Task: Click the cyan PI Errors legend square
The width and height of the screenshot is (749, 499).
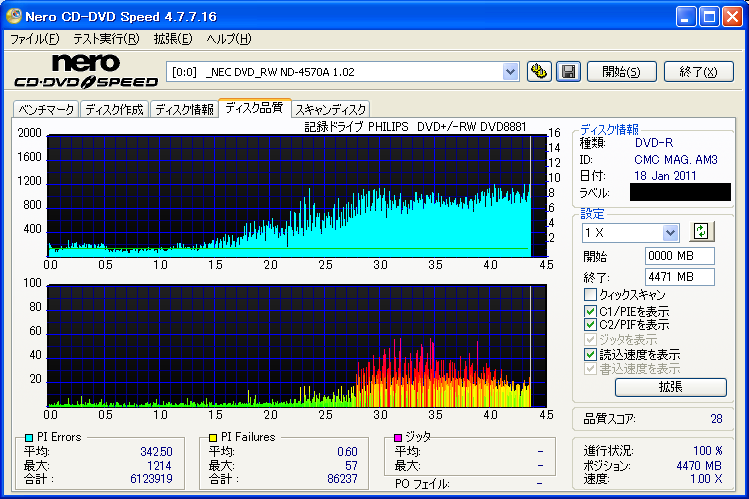Action: click(29, 437)
